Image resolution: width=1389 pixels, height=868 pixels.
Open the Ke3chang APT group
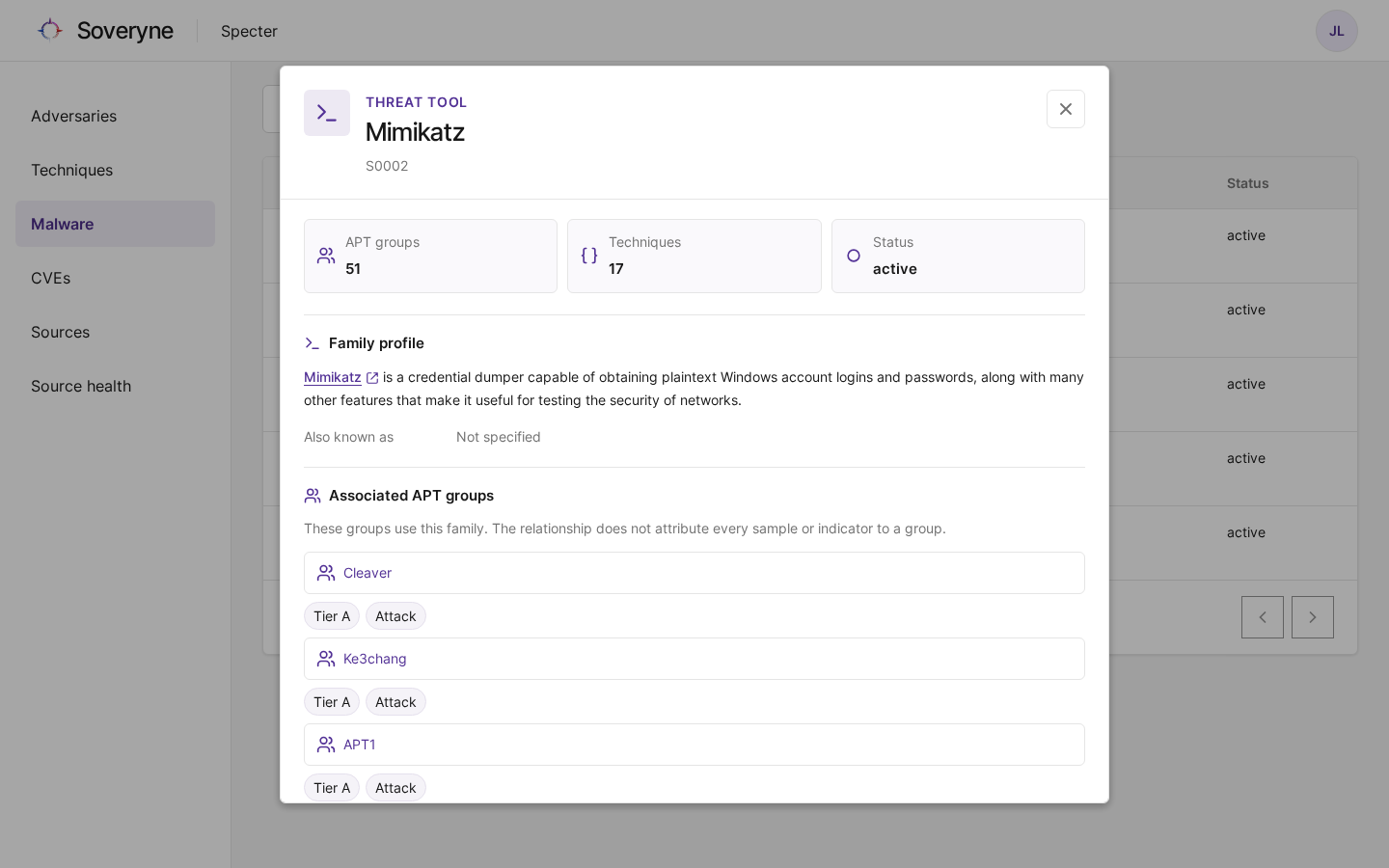click(694, 659)
